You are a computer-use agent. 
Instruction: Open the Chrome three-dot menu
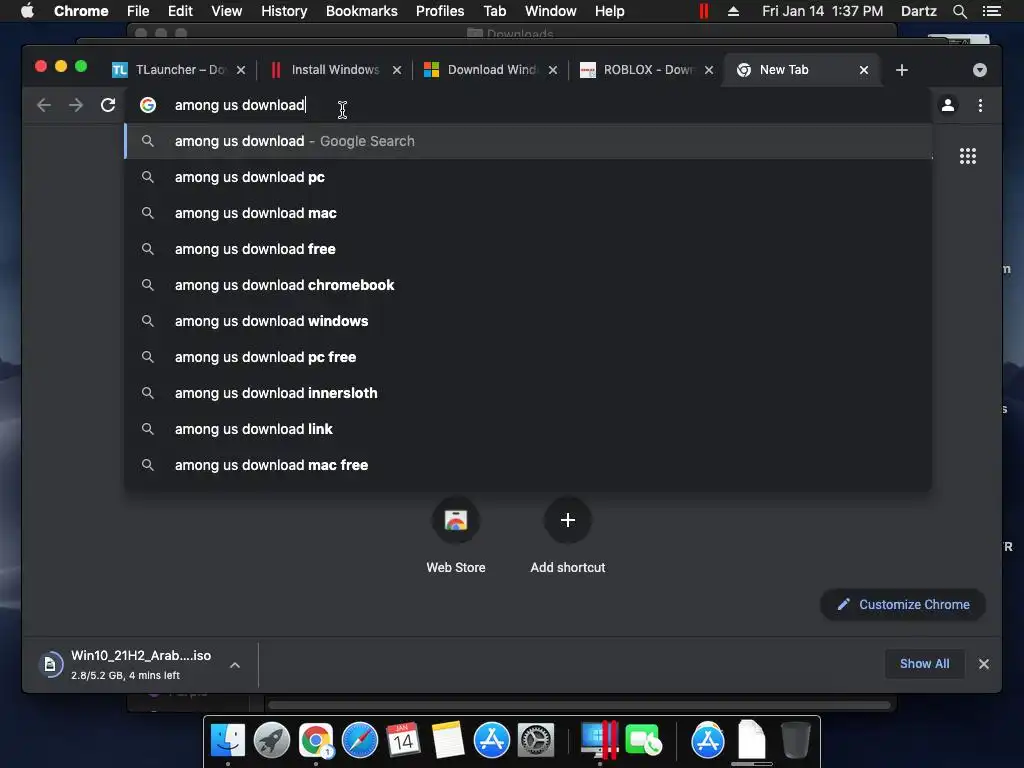tap(980, 105)
